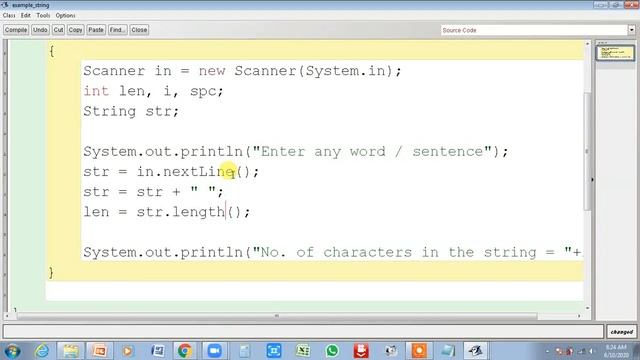The image size is (640, 360).
Task: Close the editor using Close toolbar button
Action: 139,30
